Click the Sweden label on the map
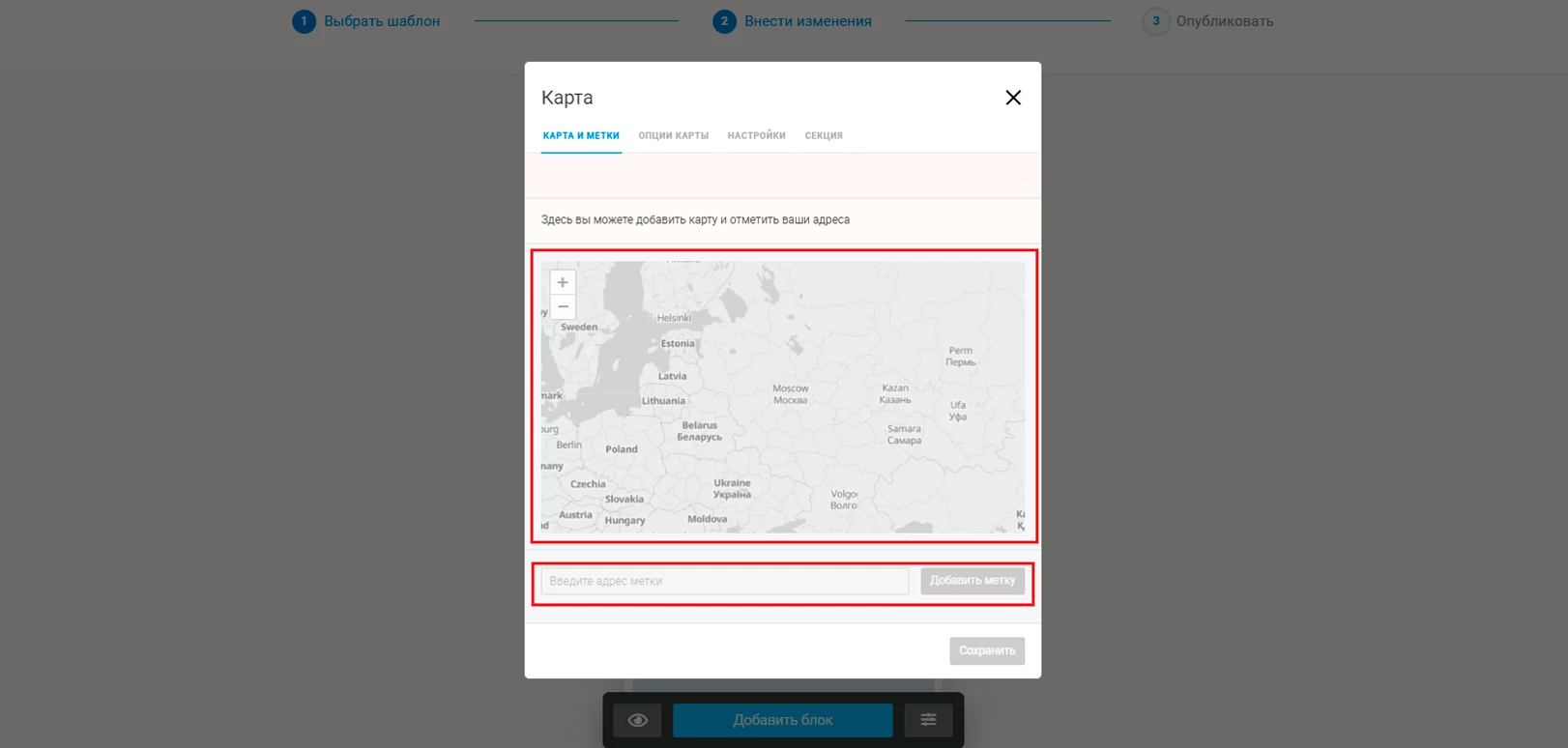 pos(579,328)
